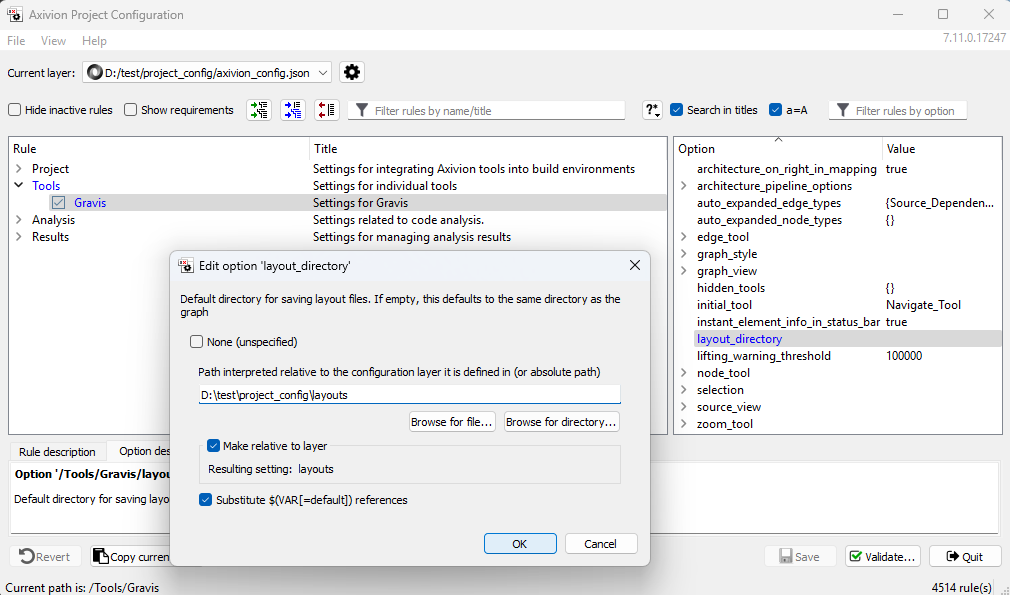Expand the graph_style option

coord(683,254)
